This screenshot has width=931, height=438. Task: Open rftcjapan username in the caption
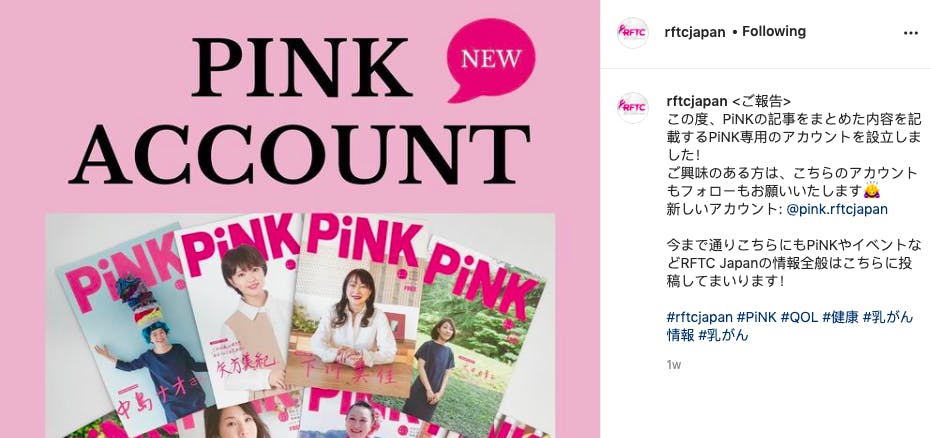697,100
